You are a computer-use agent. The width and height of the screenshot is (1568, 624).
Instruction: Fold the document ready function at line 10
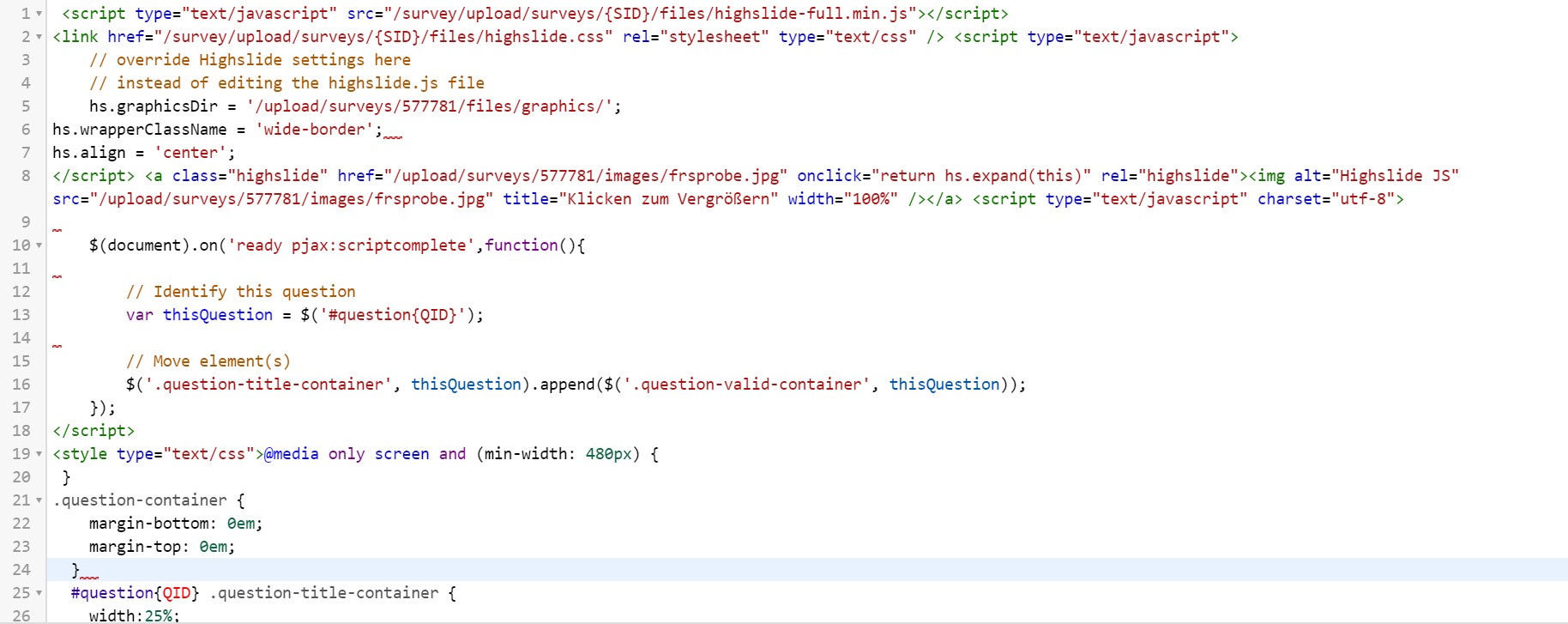(39, 245)
